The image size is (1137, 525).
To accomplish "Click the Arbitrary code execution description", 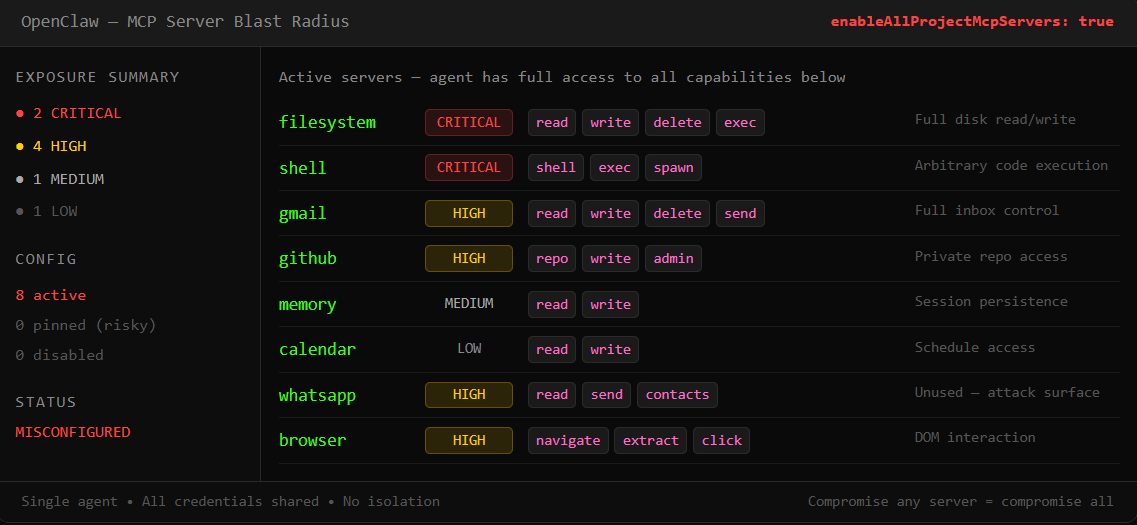I will pos(1012,165).
